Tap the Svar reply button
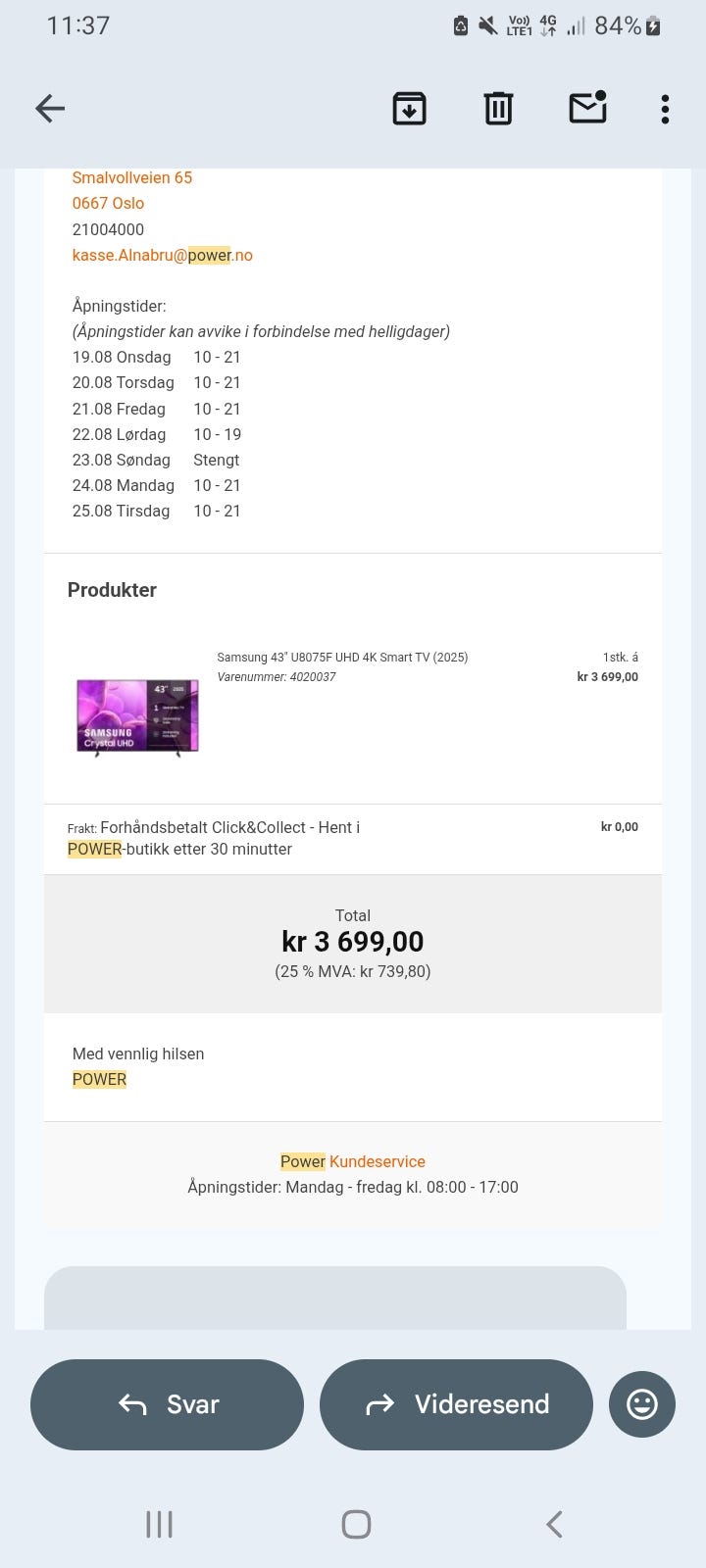The height and width of the screenshot is (1568, 706). coord(167,1404)
